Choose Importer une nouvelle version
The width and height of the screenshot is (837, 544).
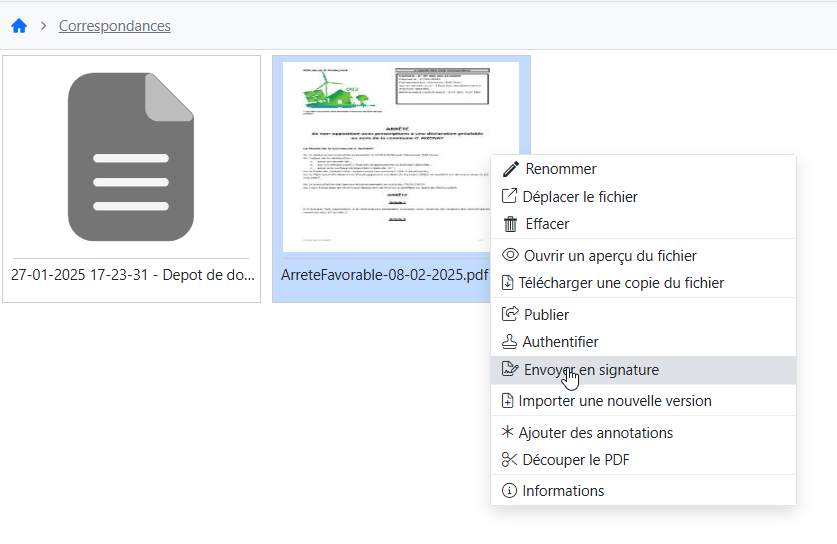(614, 401)
